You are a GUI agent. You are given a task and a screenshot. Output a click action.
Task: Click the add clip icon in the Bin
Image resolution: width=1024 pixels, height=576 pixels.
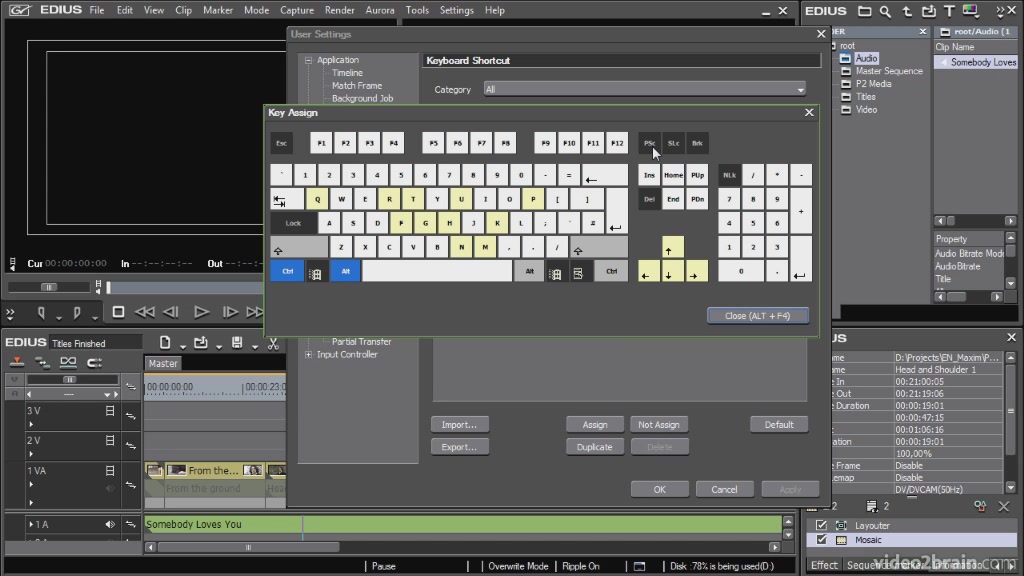(x=929, y=11)
